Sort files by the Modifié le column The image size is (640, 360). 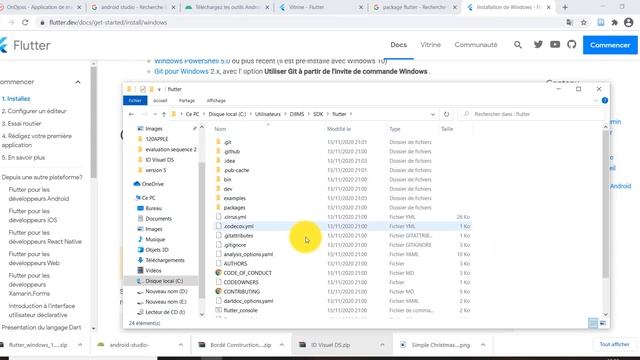pos(339,129)
